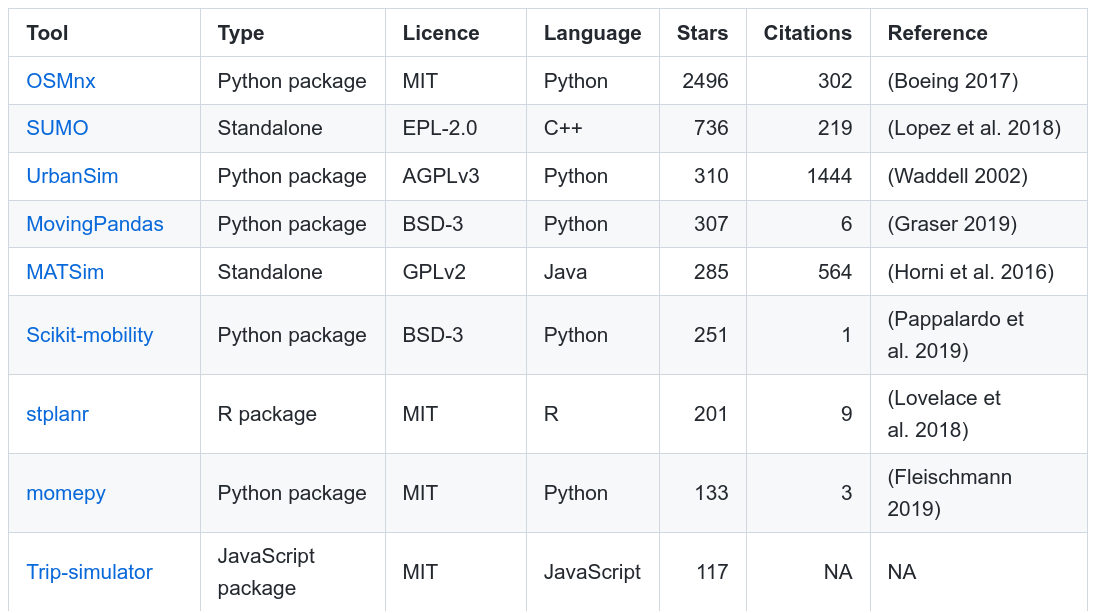1106x613 pixels.
Task: Visit the MATSim link
Action: [x=65, y=272]
